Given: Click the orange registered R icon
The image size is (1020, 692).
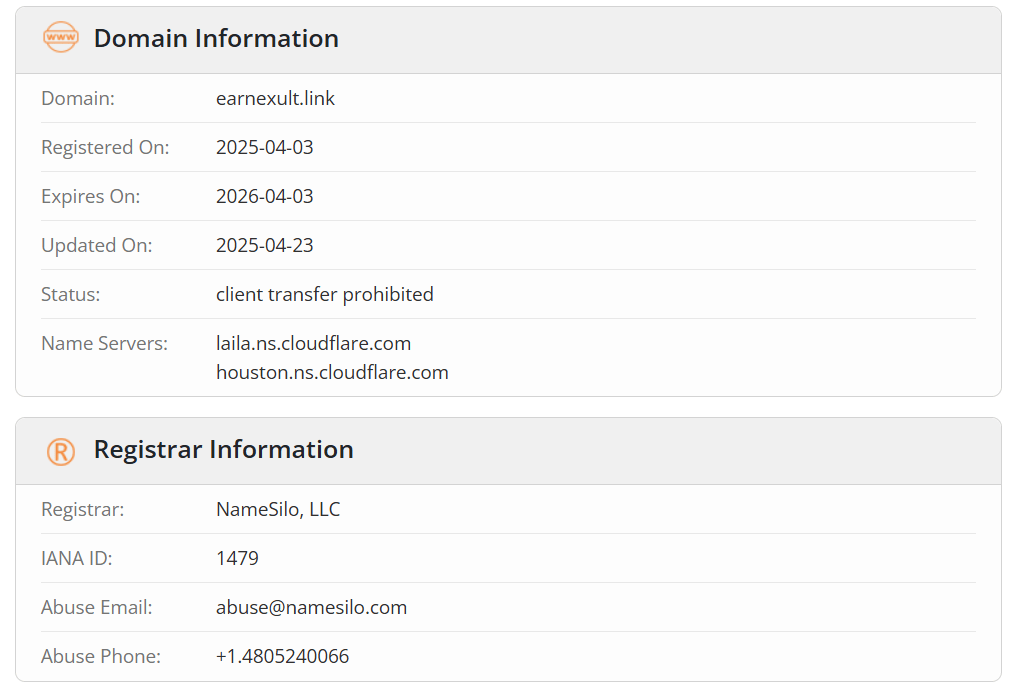Looking at the screenshot, I should tap(60, 451).
